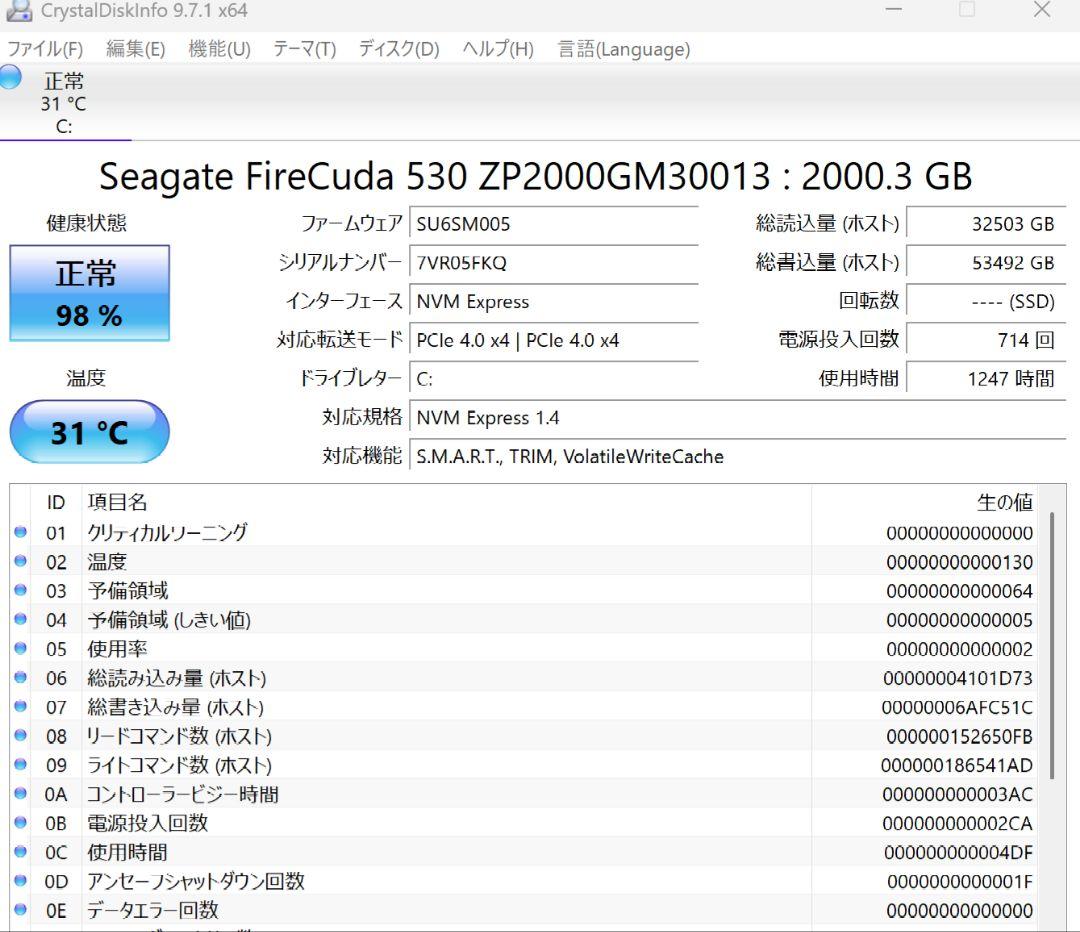The image size is (1080, 932).
Task: Open the ヘルプ(H) menu
Action: tap(496, 48)
